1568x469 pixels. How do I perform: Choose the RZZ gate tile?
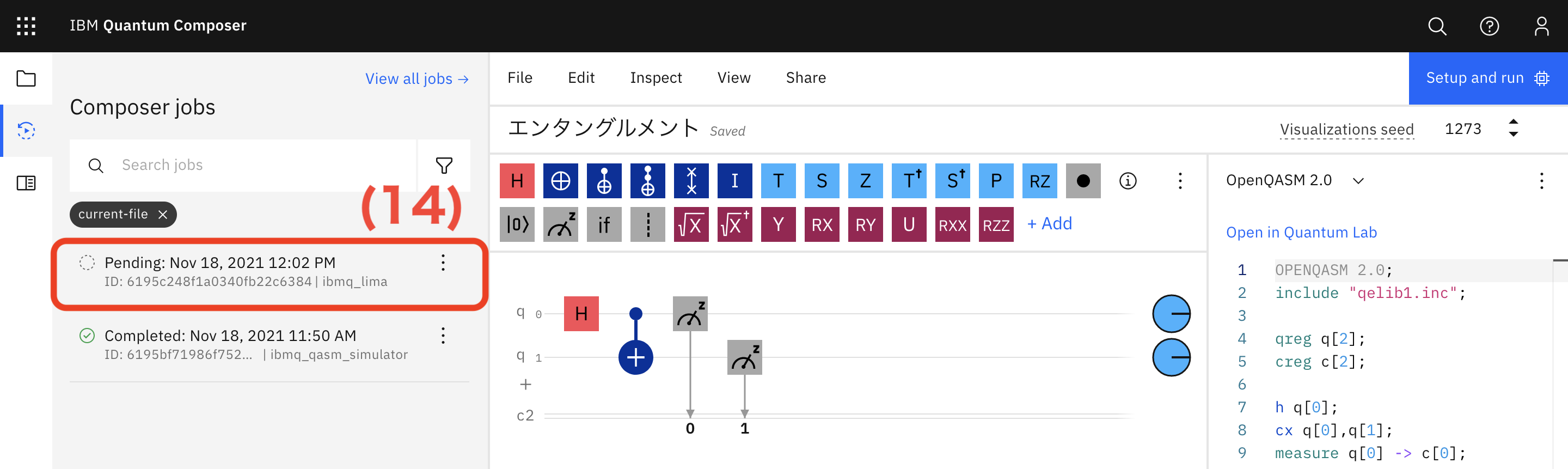[996, 224]
